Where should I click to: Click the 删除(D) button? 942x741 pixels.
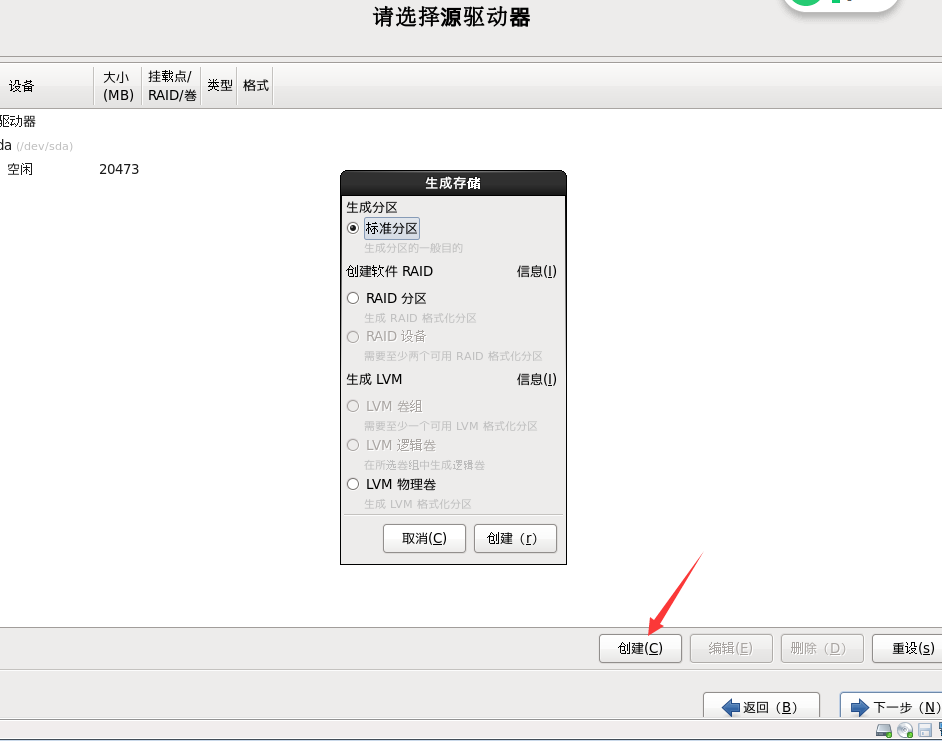(x=822, y=648)
